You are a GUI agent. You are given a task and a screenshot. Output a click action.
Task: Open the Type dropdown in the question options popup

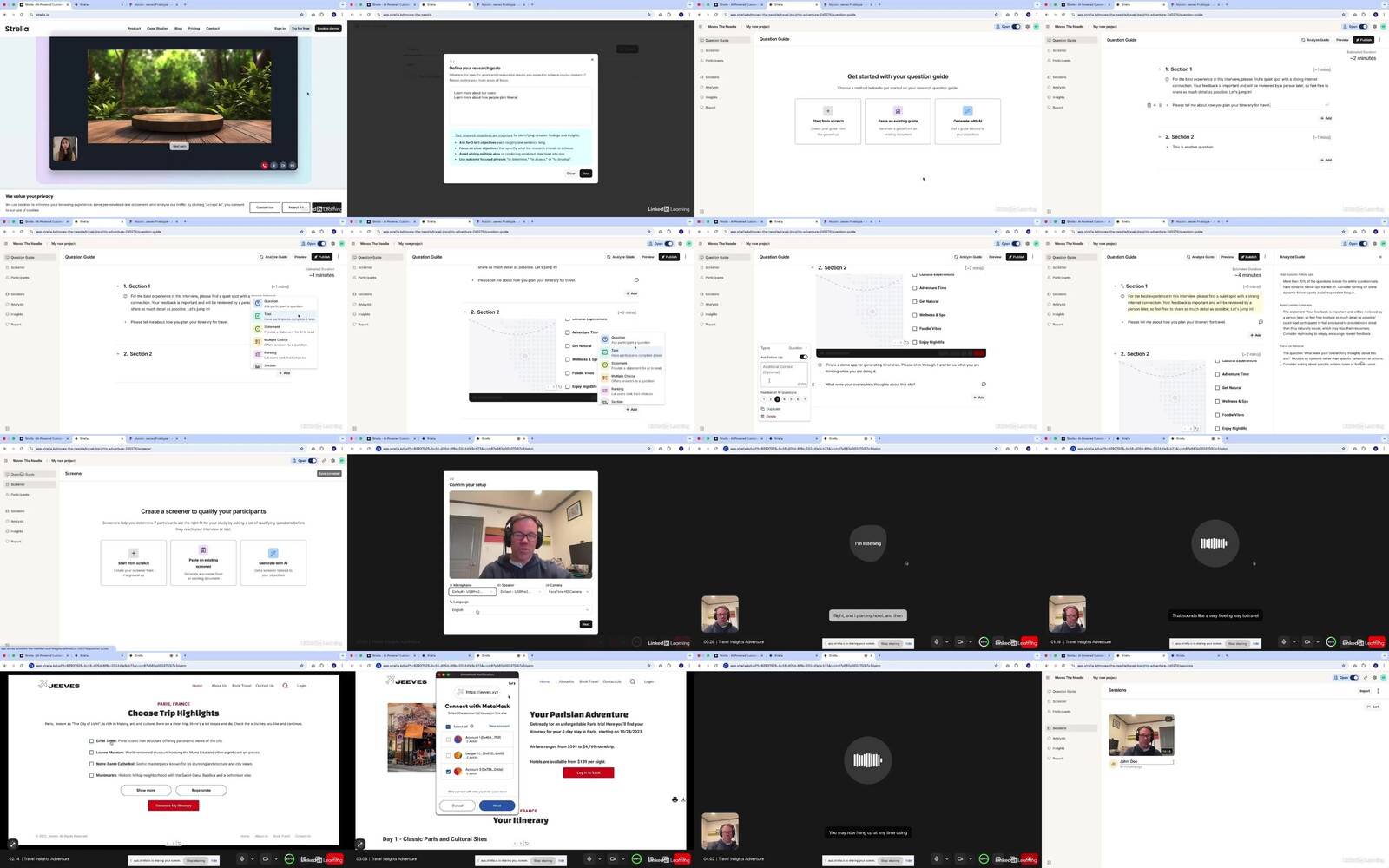800,348
